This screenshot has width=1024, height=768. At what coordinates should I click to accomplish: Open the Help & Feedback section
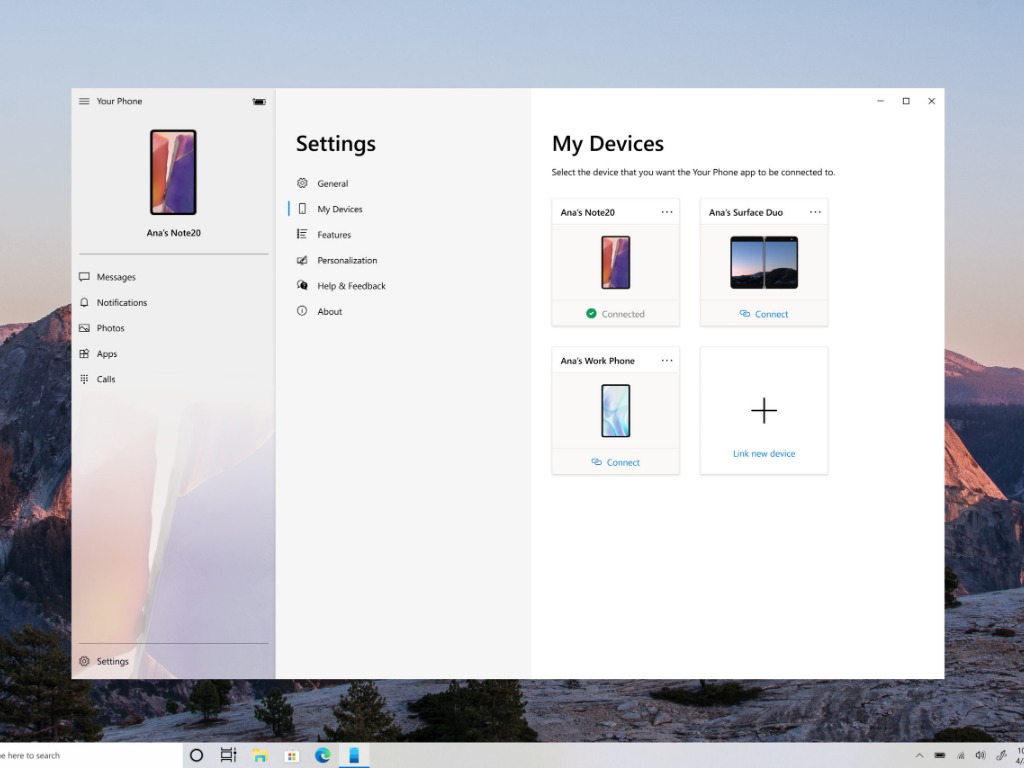coord(351,286)
